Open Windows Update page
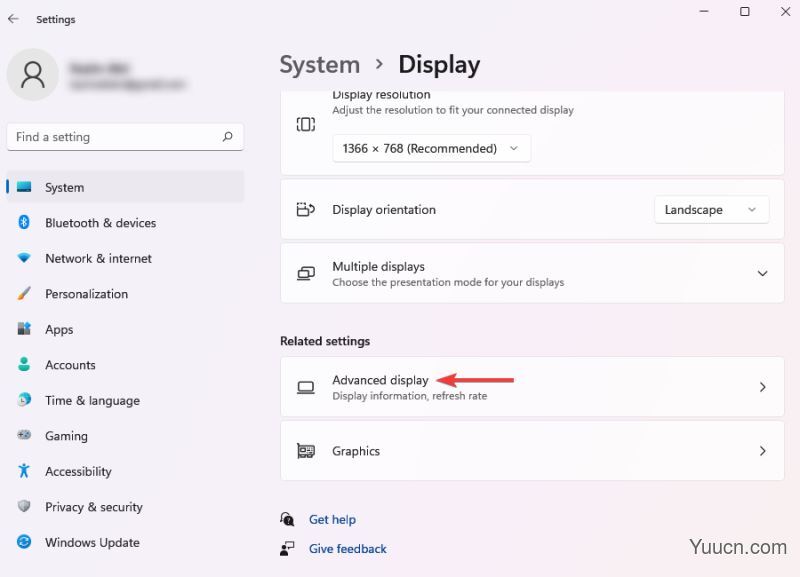 pyautogui.click(x=125, y=542)
